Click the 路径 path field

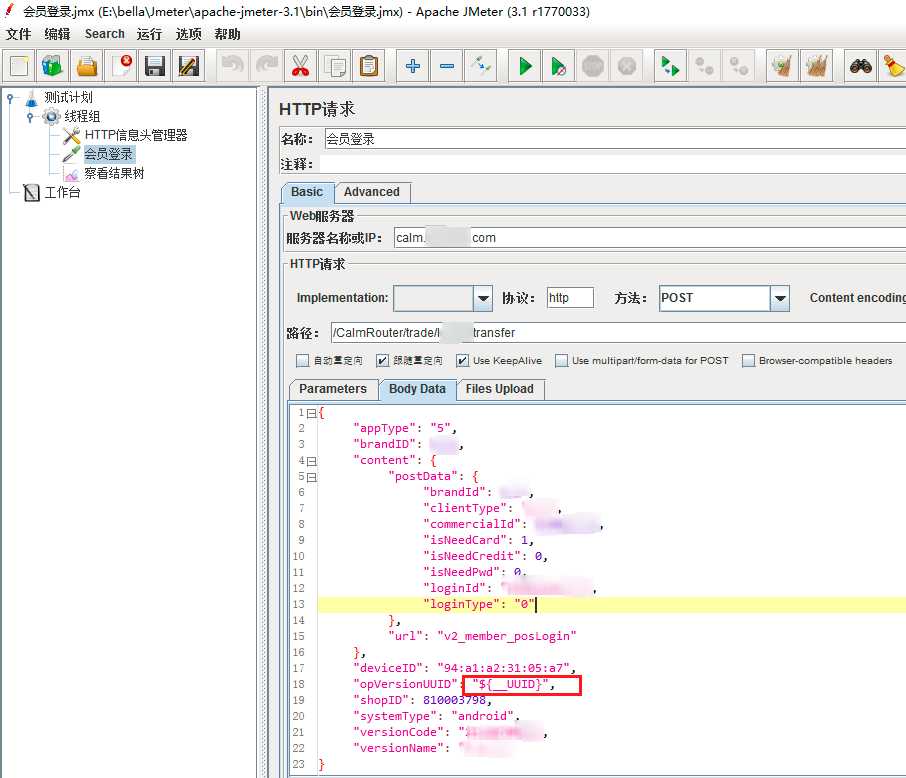(x=618, y=333)
